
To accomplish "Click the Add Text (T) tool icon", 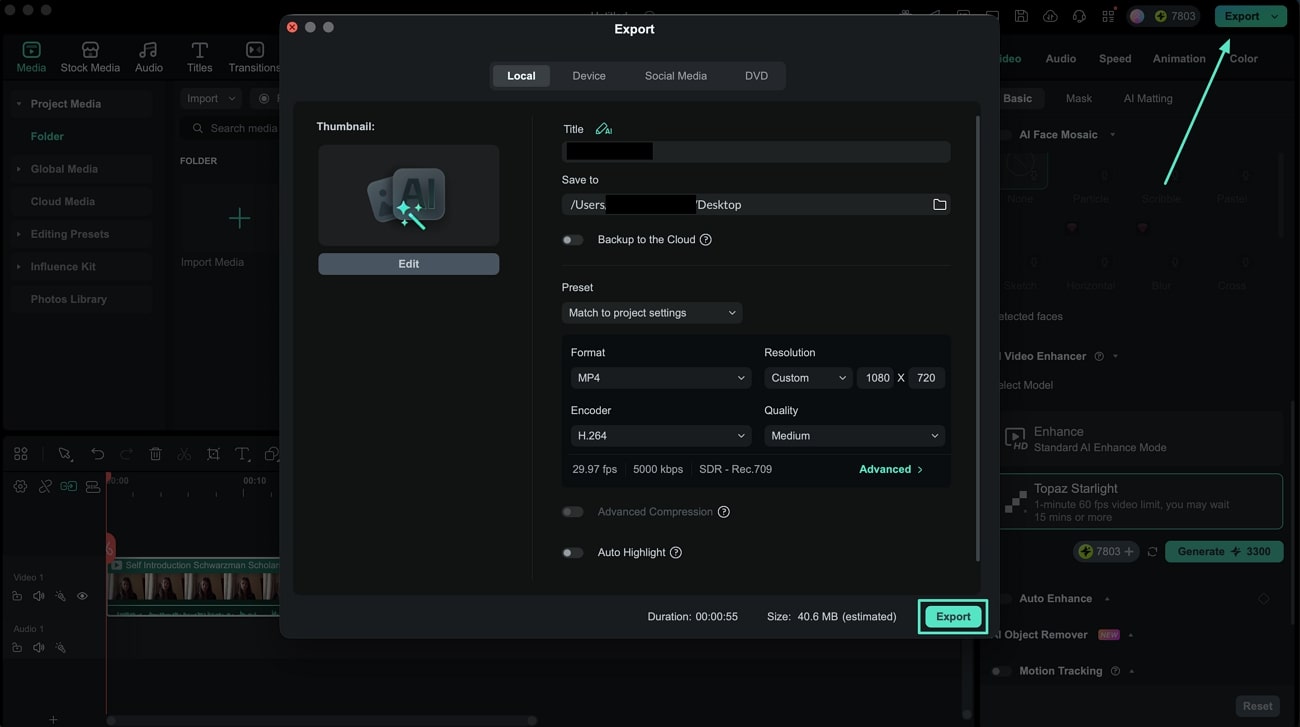I will [241, 453].
